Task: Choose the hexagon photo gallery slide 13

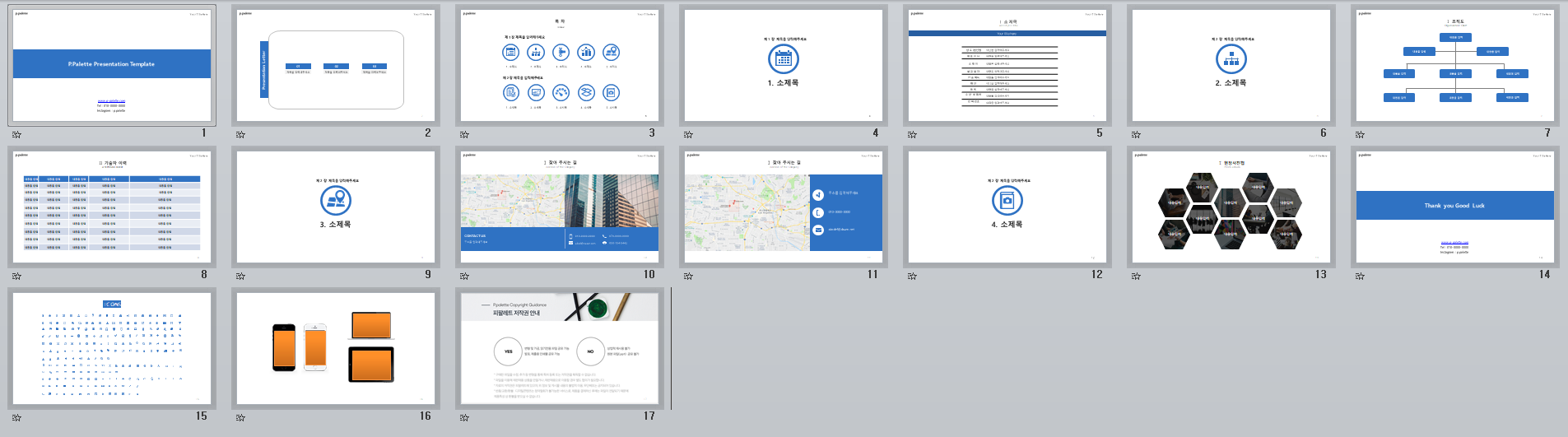Action: 1231,207
